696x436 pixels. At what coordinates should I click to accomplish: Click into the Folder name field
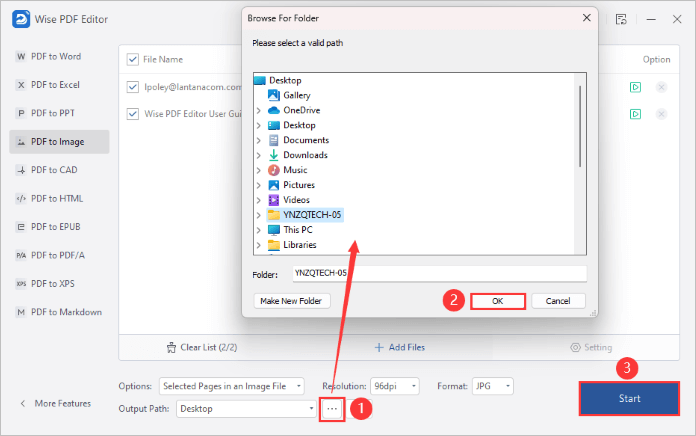click(x=439, y=273)
